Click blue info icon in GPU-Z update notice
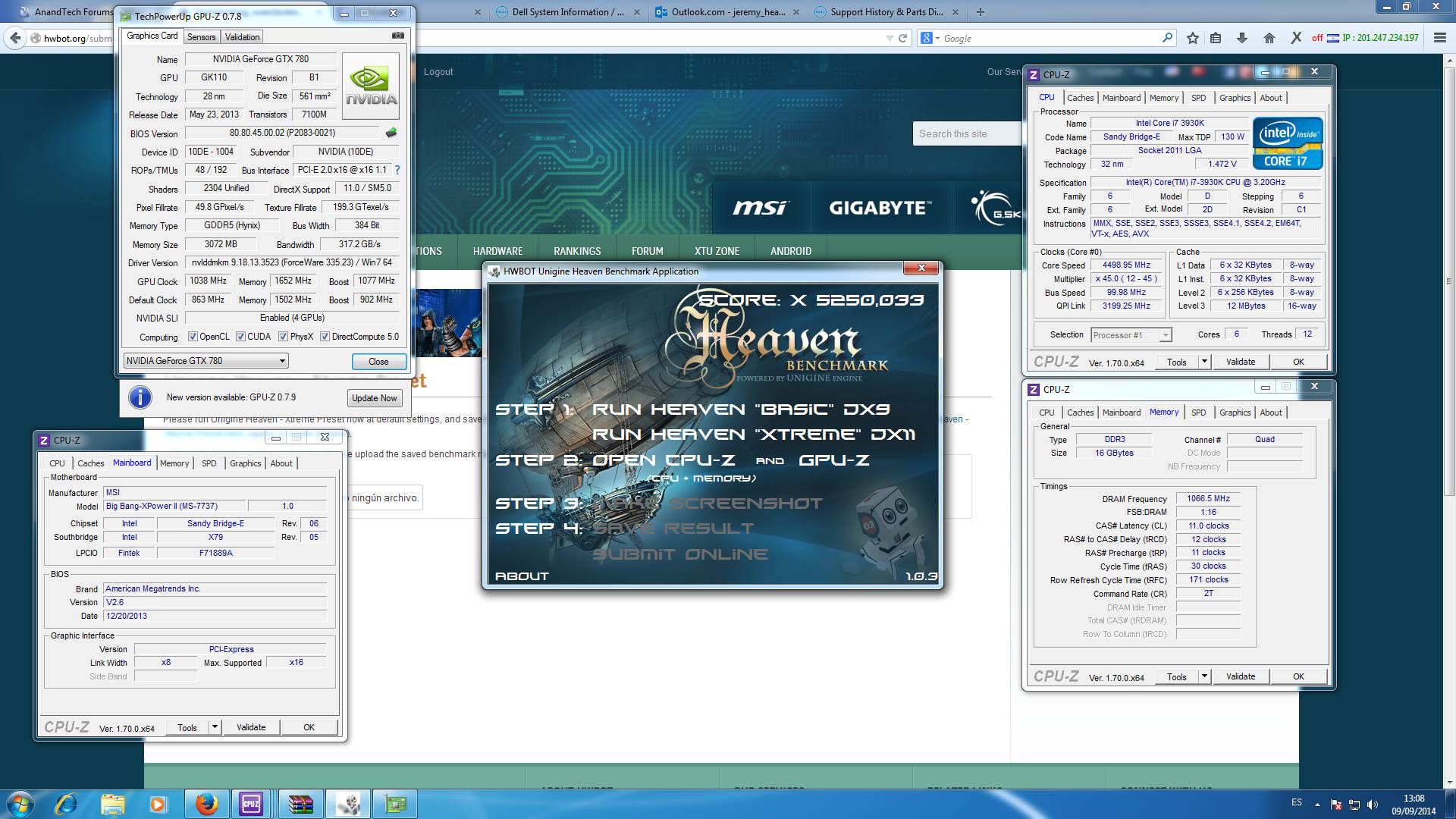The image size is (1456, 819). pyautogui.click(x=140, y=397)
